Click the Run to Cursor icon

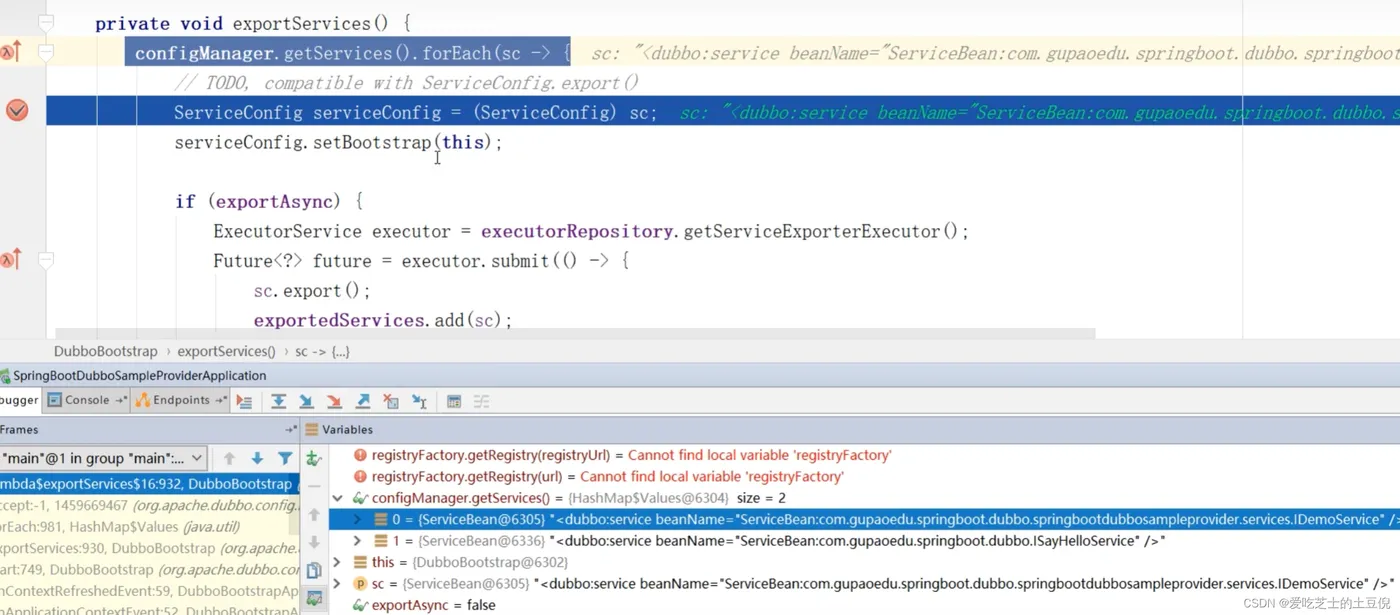click(x=419, y=401)
